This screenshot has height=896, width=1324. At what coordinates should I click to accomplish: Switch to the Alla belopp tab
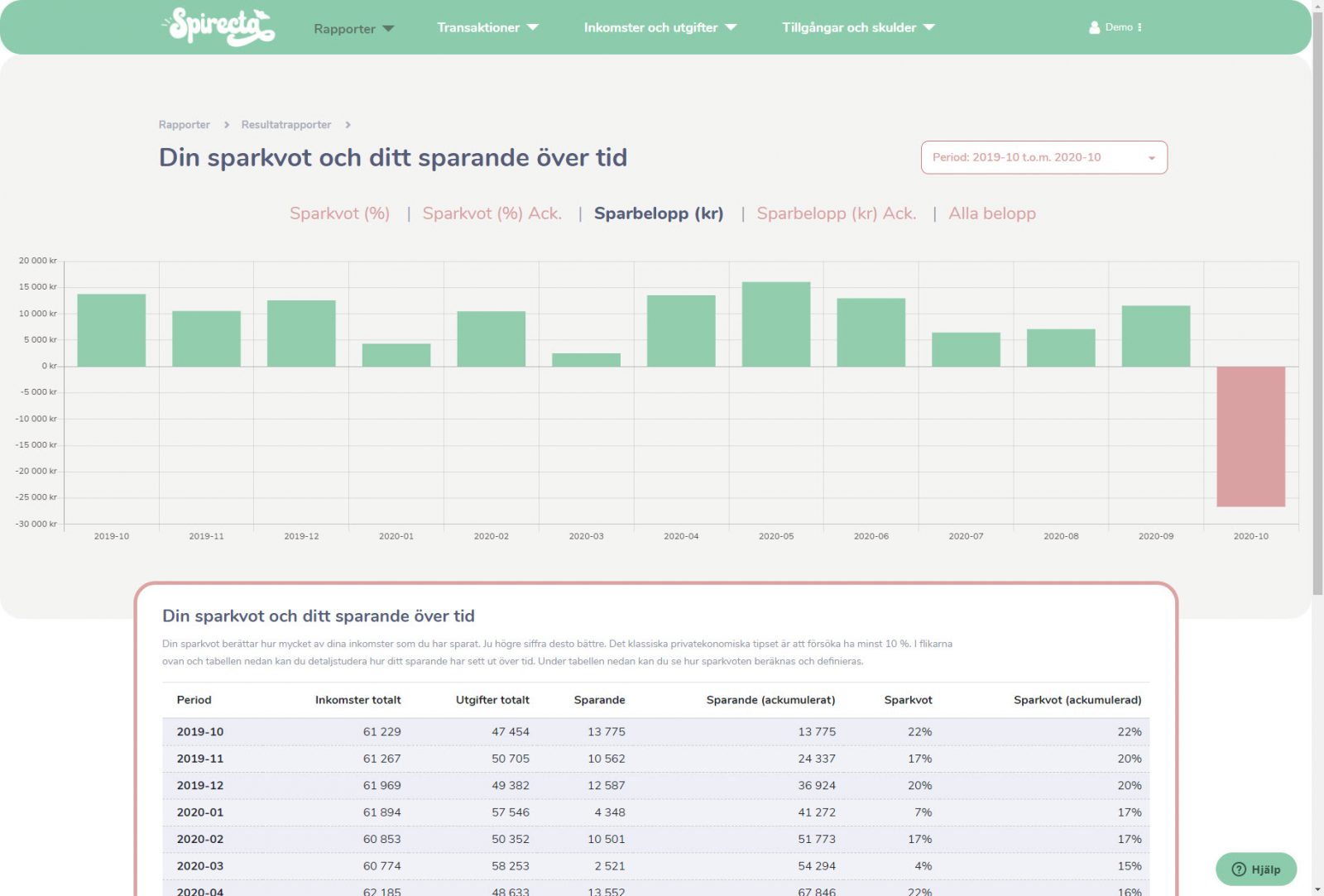[991, 213]
